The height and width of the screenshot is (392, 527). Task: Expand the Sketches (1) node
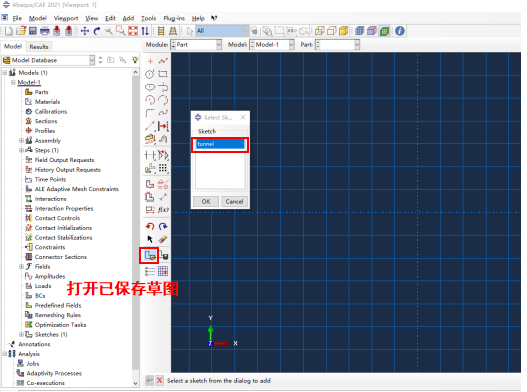pyautogui.click(x=21, y=335)
